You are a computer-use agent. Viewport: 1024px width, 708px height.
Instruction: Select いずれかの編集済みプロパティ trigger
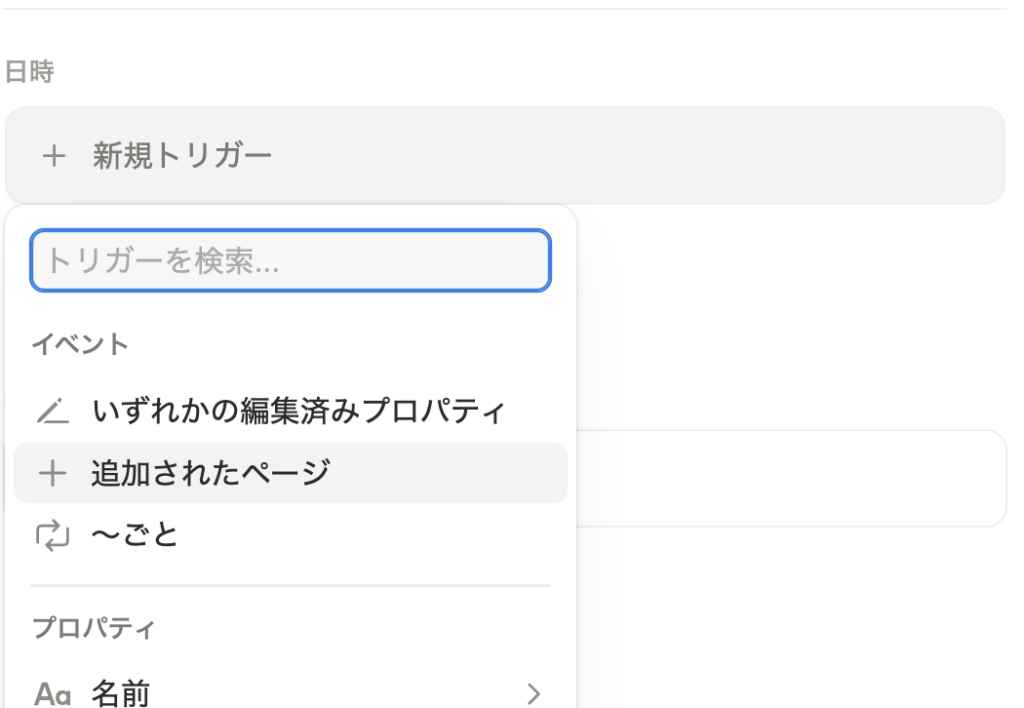coord(298,410)
